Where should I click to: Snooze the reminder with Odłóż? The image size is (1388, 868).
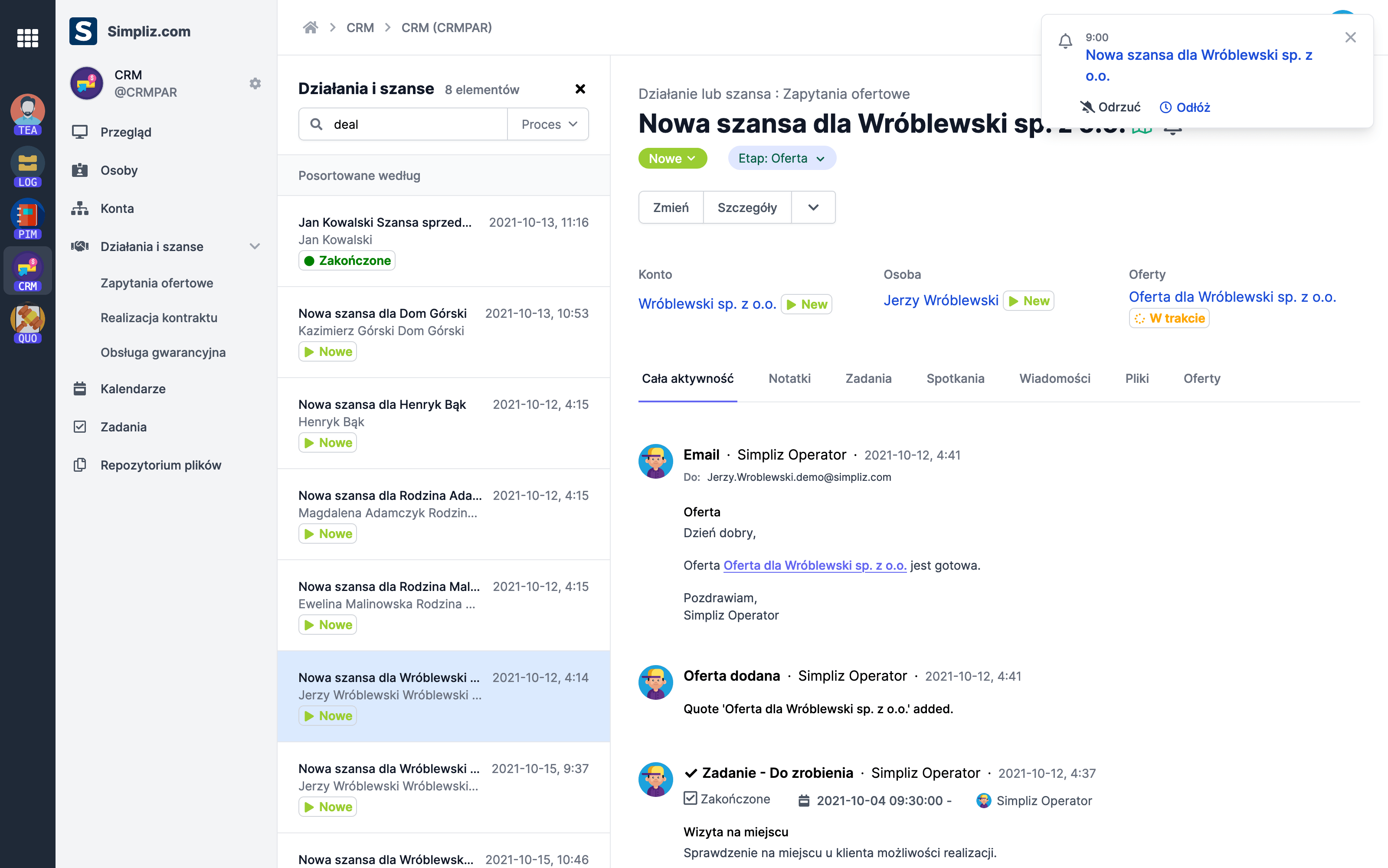[x=1185, y=108]
